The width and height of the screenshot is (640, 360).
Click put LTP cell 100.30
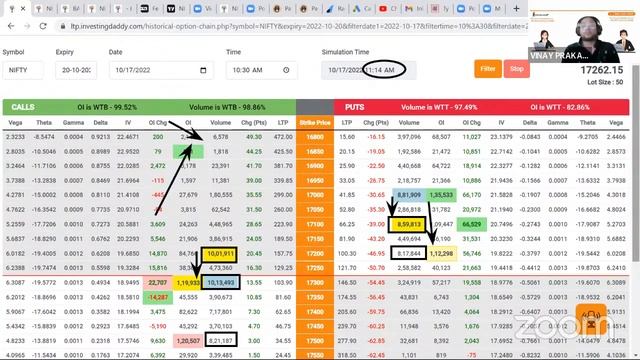tap(347, 253)
